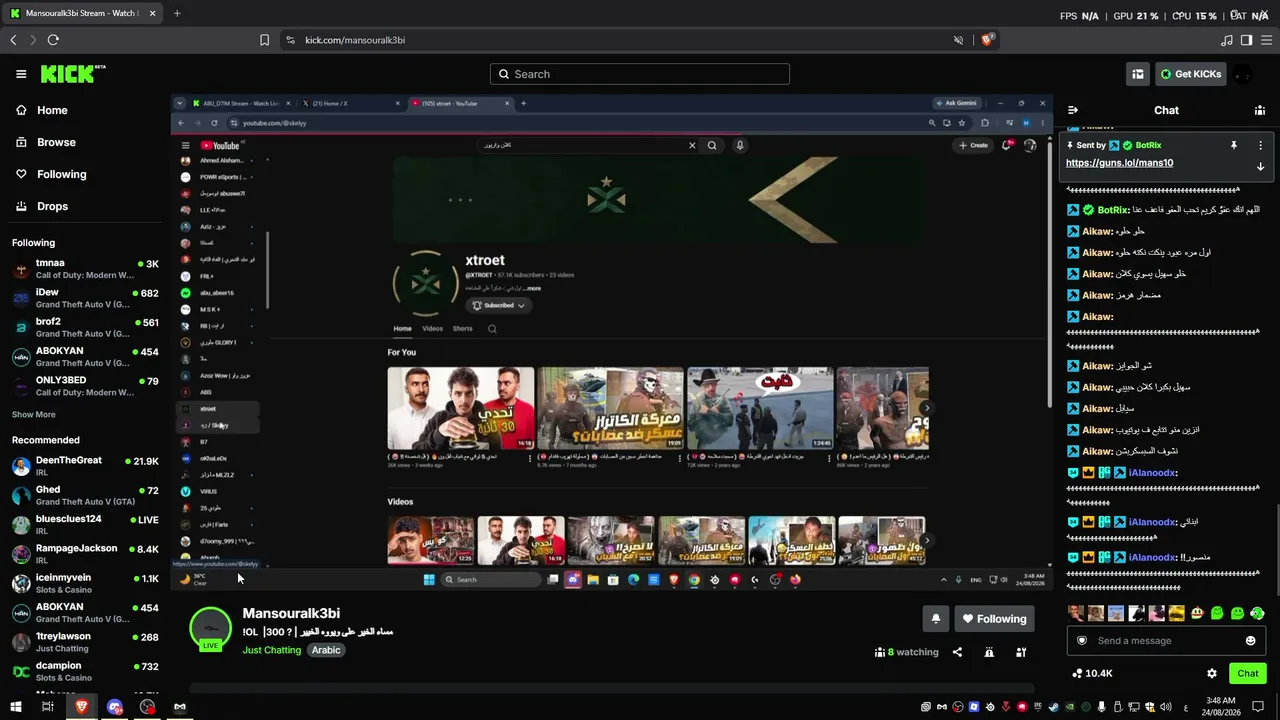Reload the Kick page
Screen dimensions: 1280x720
point(53,40)
